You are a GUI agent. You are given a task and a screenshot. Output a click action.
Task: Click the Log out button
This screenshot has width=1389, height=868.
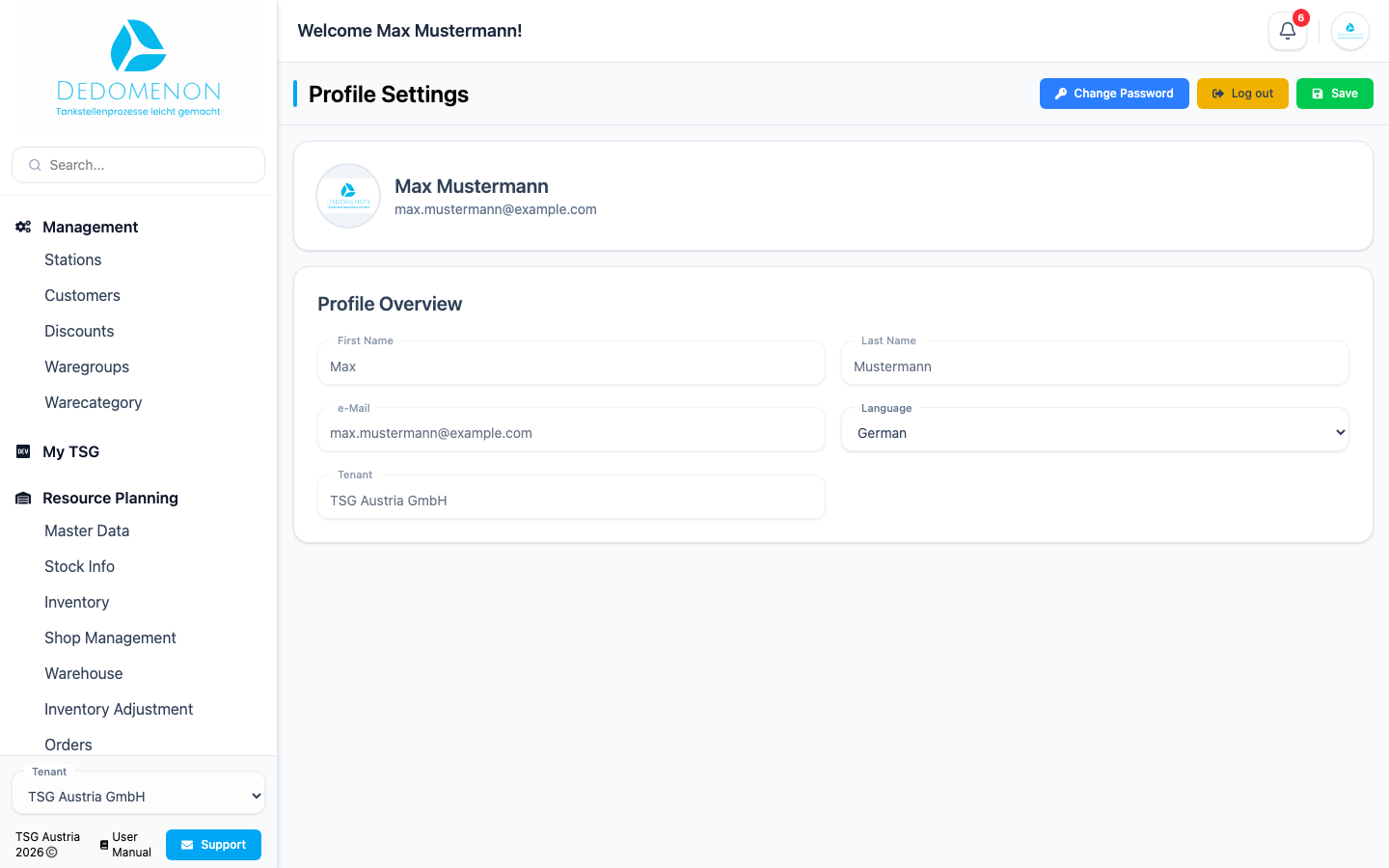coord(1242,94)
